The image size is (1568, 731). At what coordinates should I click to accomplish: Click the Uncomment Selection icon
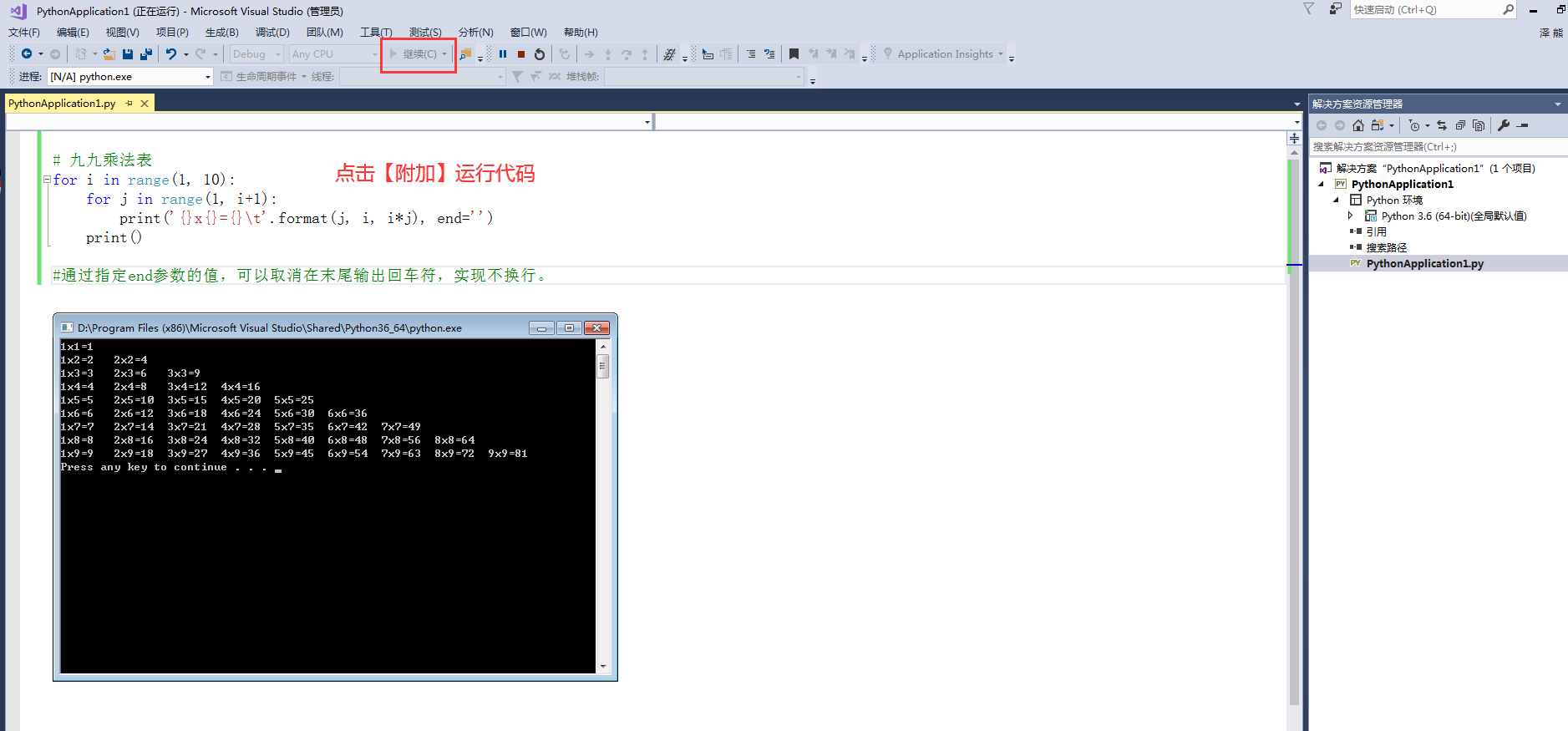[769, 54]
